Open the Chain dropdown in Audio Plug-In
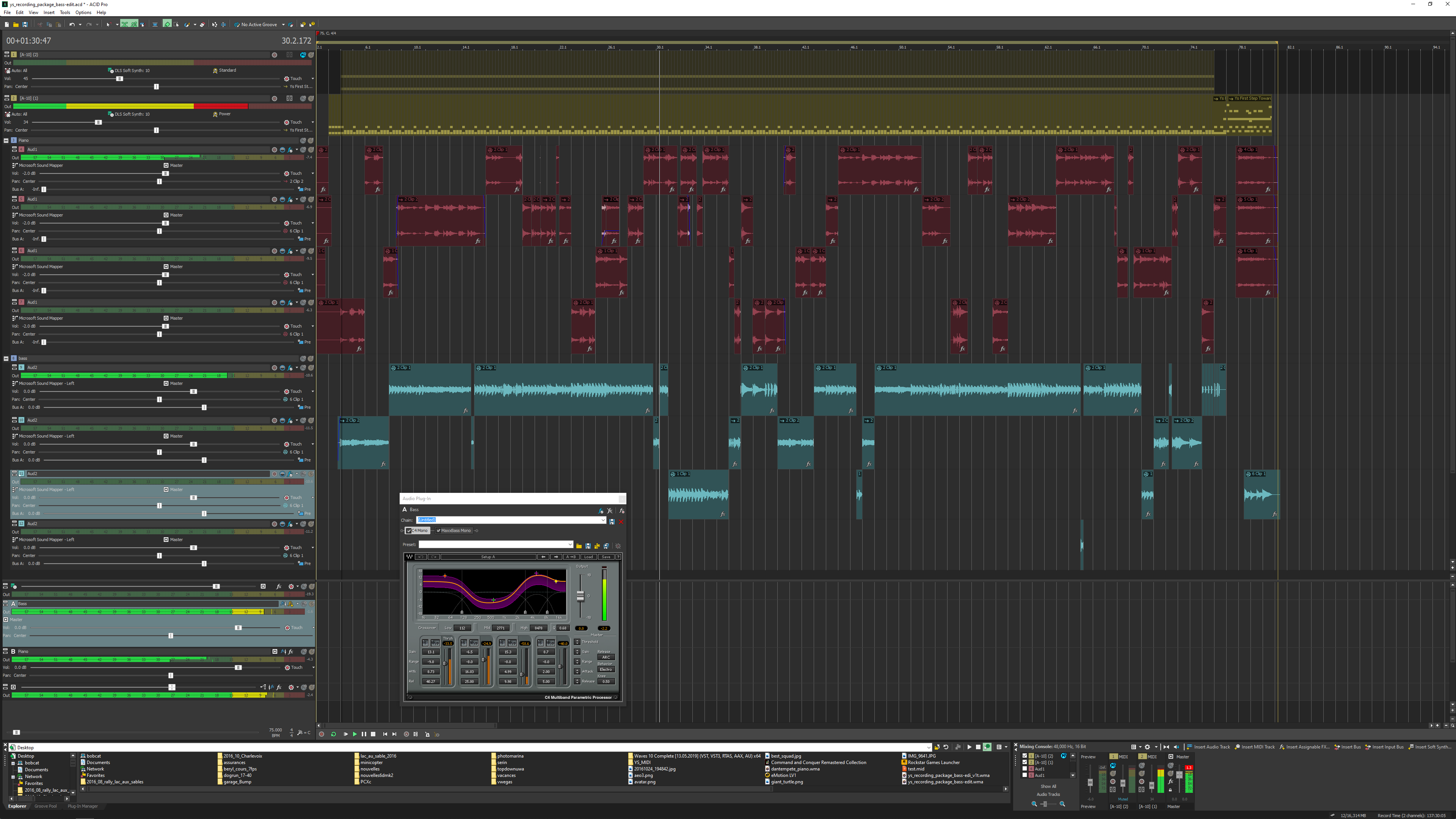 click(604, 521)
